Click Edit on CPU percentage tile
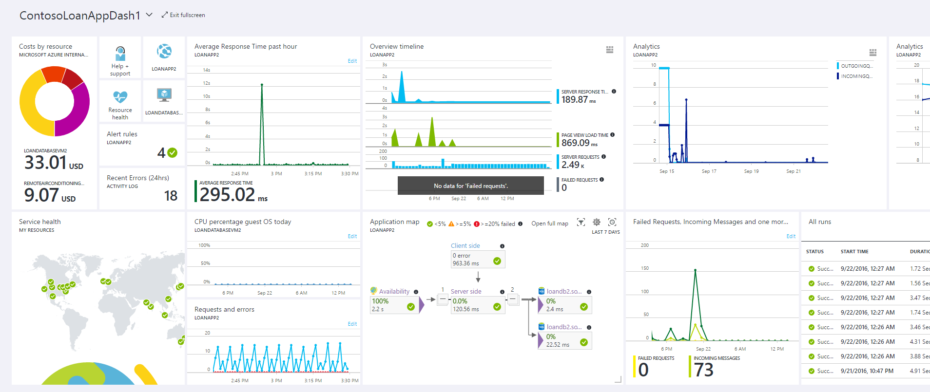The image size is (930, 392). coord(352,236)
